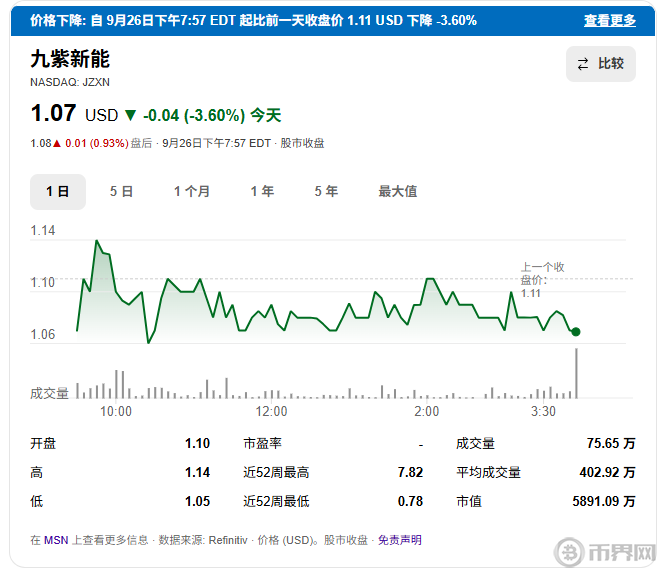Open the 免责声明 disclaimer link
The height and width of the screenshot is (580, 667).
coord(400,540)
